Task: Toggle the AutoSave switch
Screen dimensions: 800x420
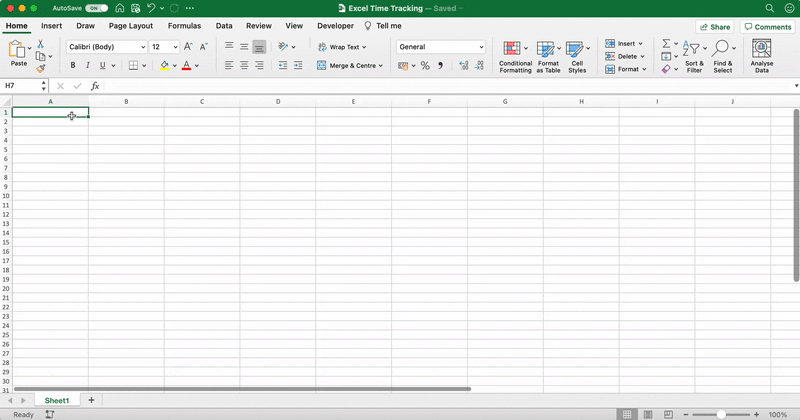Action: (97, 8)
